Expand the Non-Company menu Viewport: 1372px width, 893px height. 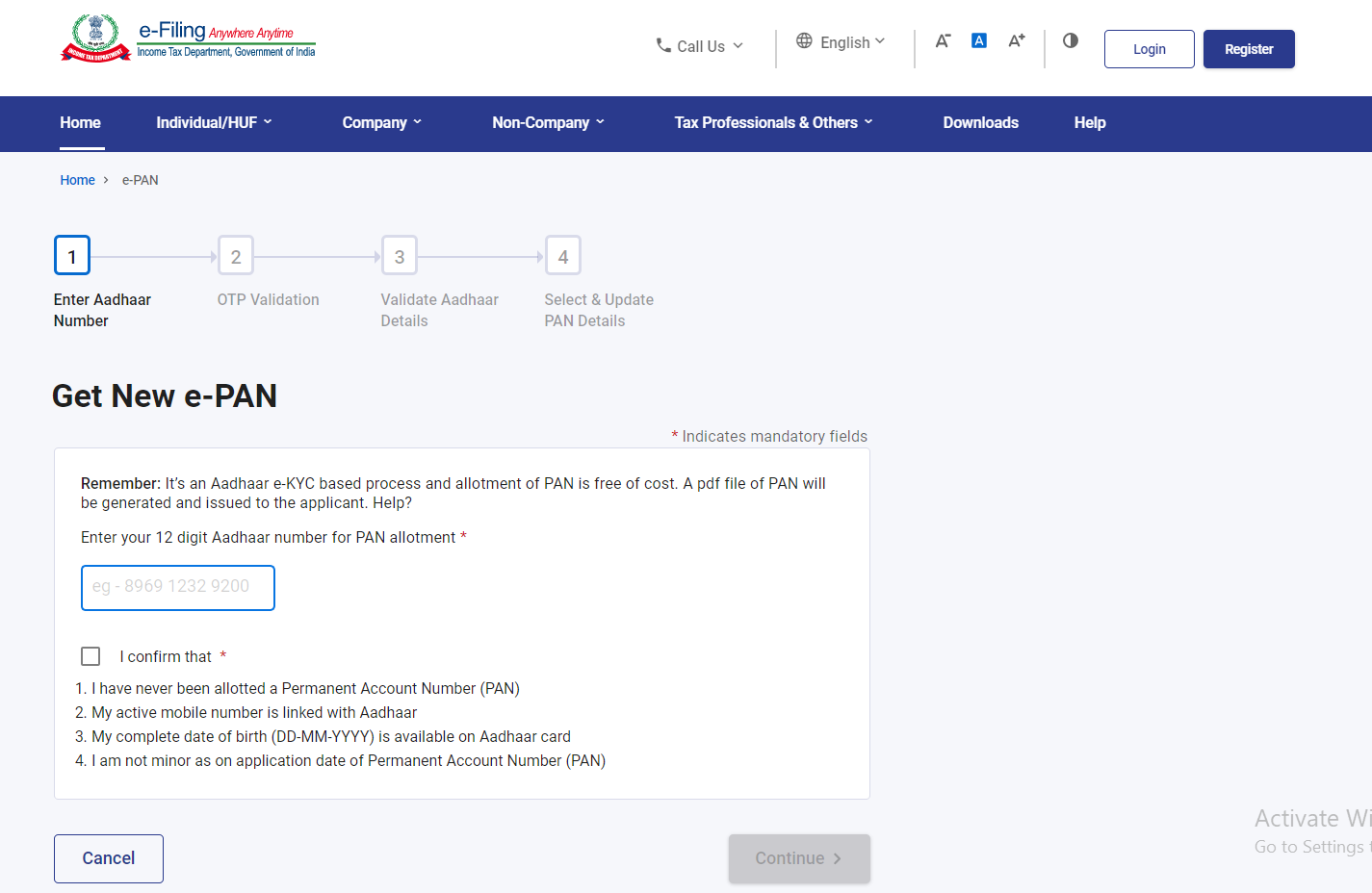pyautogui.click(x=549, y=123)
